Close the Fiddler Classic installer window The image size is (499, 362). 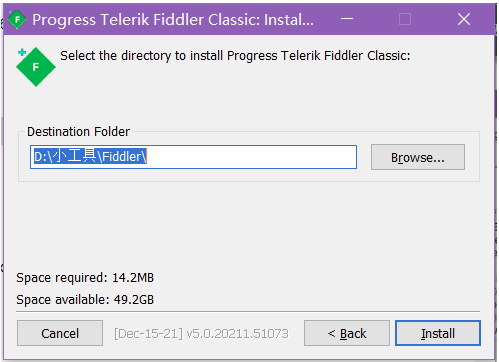click(x=464, y=19)
